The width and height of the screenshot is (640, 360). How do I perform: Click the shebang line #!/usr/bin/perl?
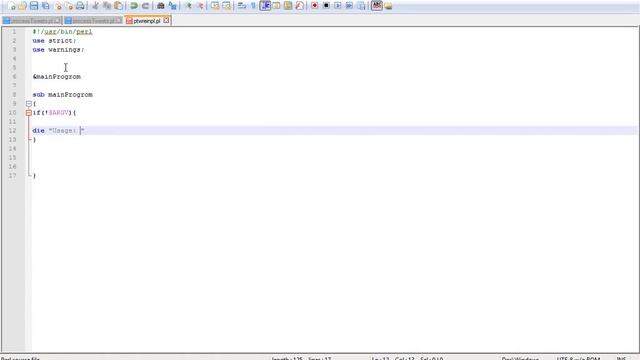coord(62,31)
